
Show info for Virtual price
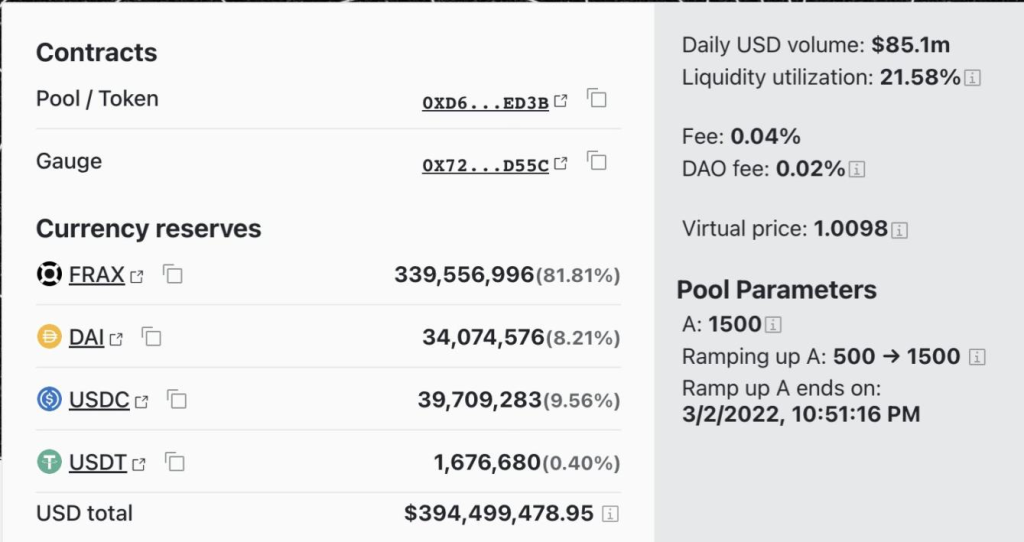pos(899,230)
